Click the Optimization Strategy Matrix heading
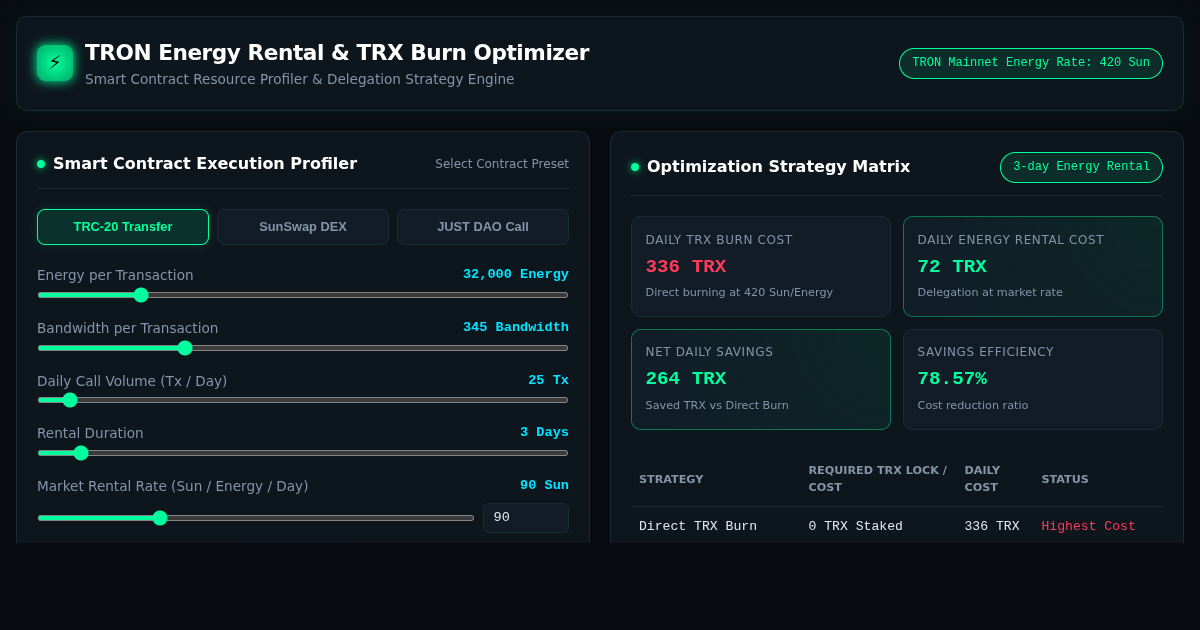This screenshot has height=630, width=1200. (x=778, y=167)
